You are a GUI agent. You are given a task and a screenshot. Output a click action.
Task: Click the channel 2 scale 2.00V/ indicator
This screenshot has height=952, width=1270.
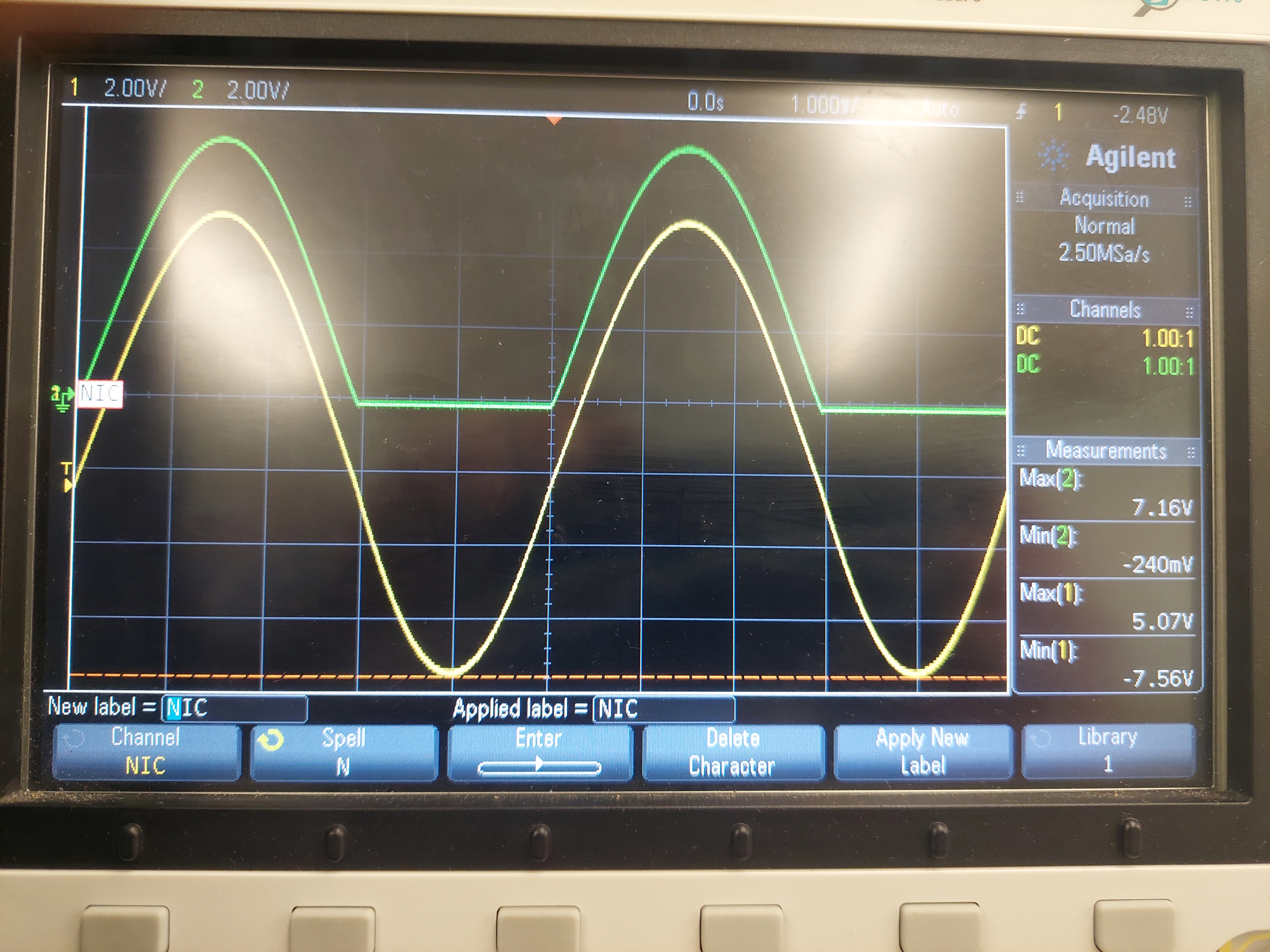(x=258, y=90)
